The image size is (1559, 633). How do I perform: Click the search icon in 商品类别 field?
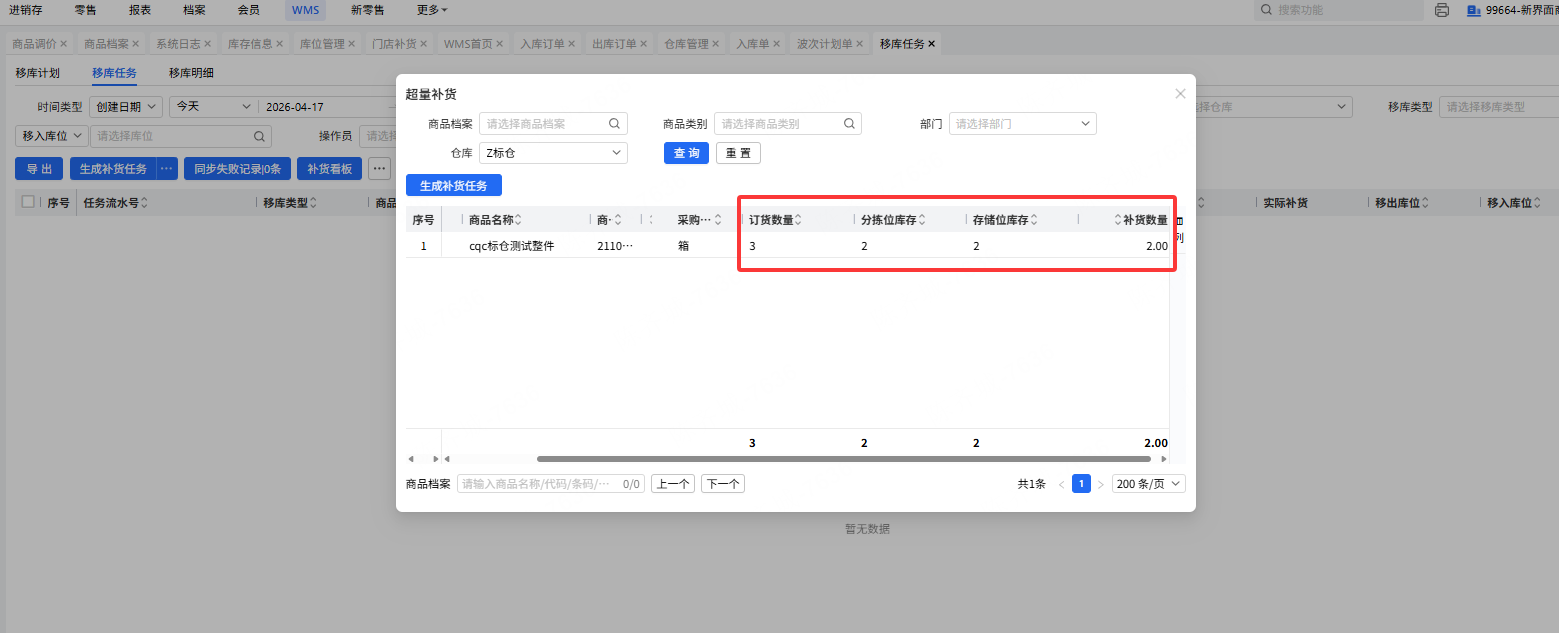(848, 124)
